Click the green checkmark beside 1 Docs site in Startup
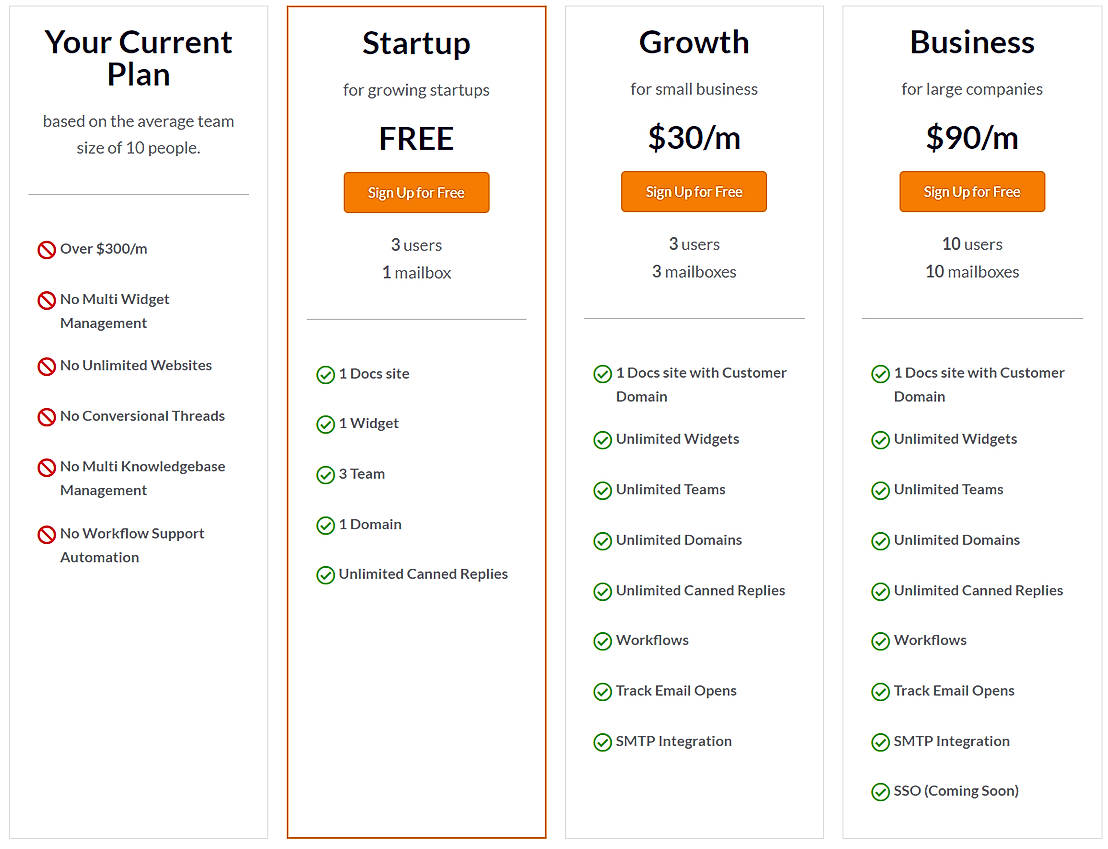Viewport: 1108px width, 849px height. (x=325, y=375)
